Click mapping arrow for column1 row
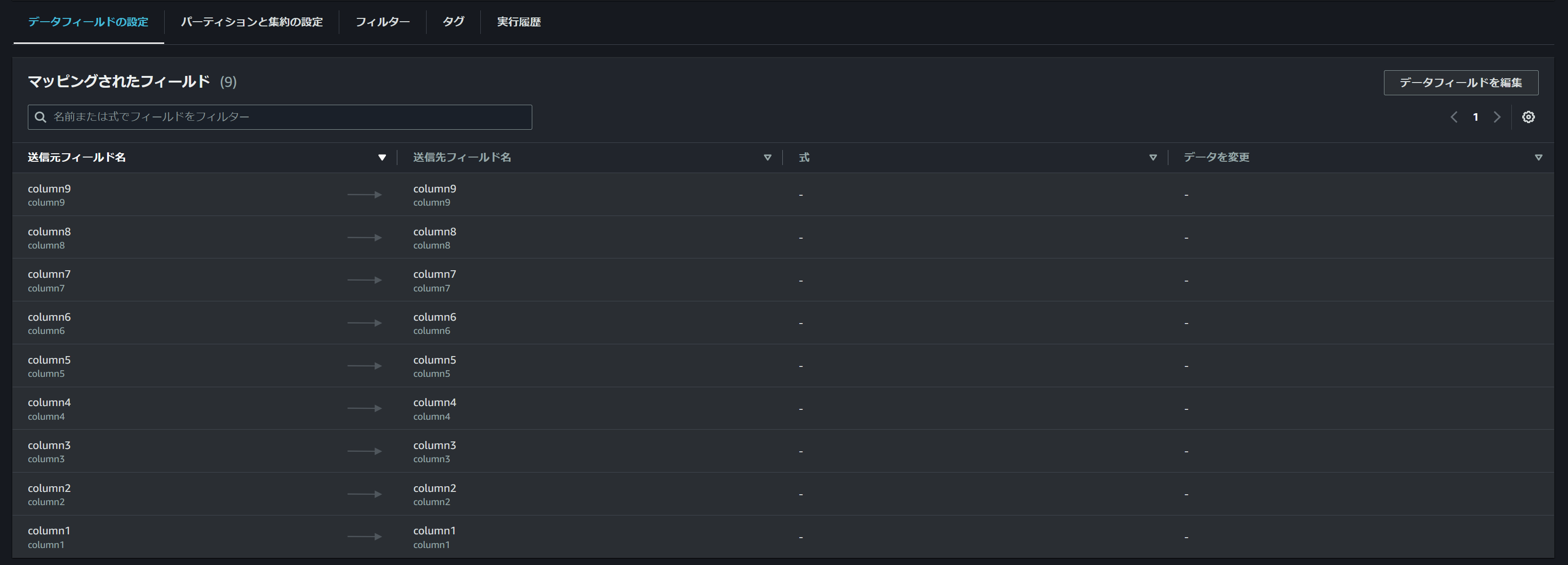1568x565 pixels. click(x=364, y=537)
